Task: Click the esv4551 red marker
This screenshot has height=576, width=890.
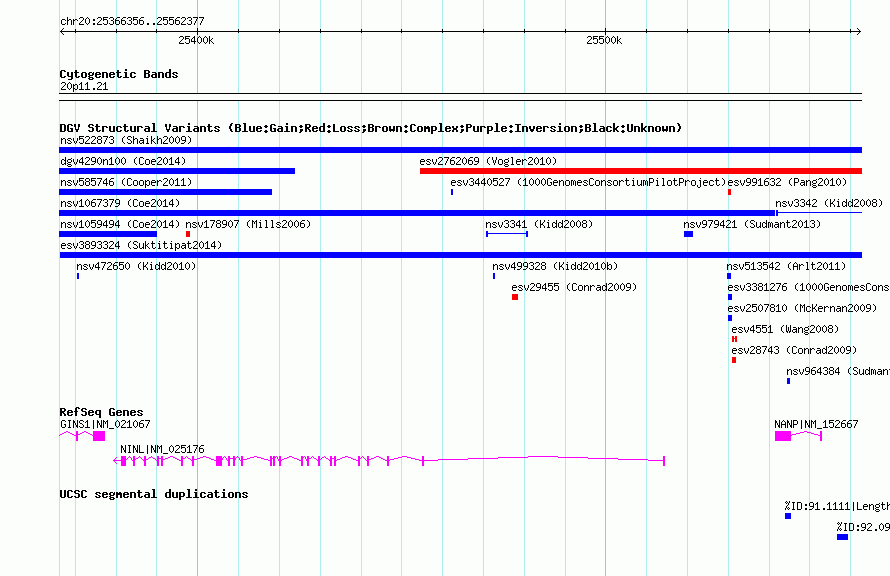Action: [x=734, y=339]
